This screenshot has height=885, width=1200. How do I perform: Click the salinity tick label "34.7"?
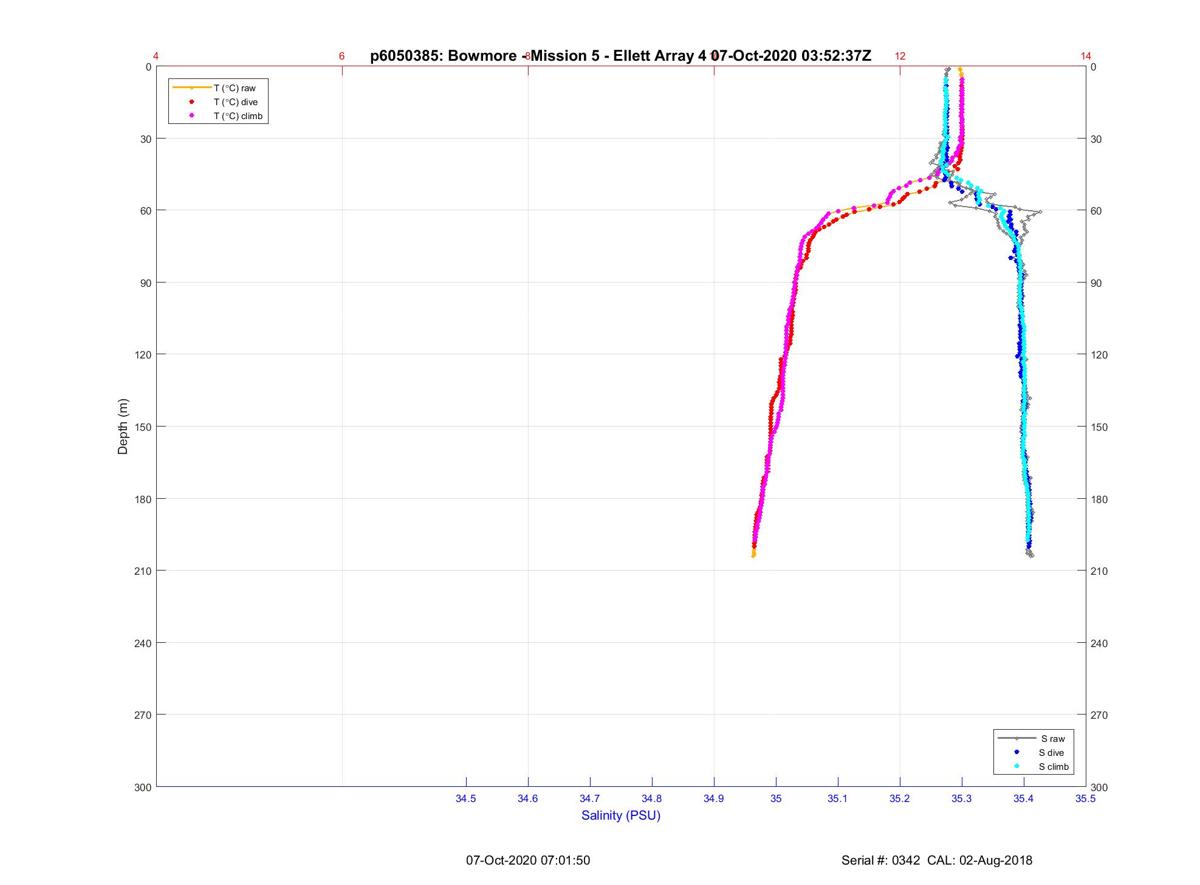click(590, 799)
